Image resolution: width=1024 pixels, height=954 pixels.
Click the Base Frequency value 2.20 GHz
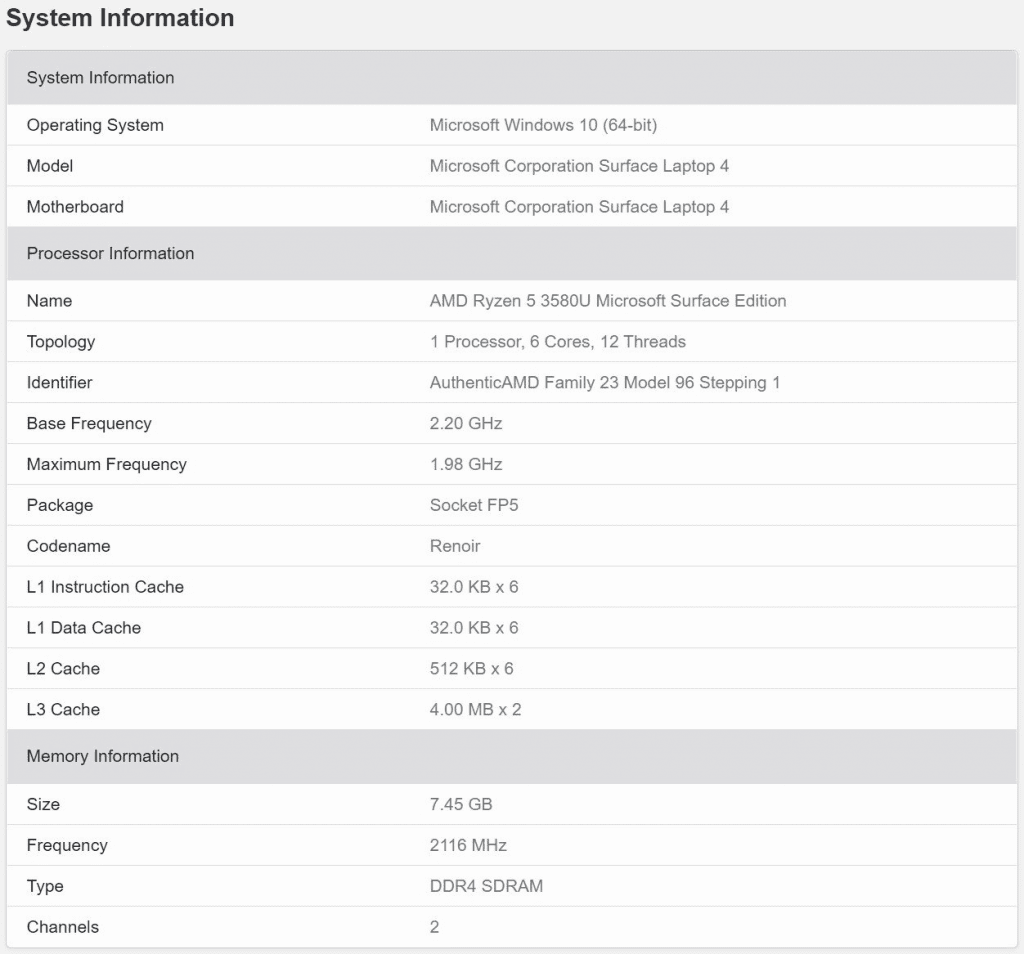pyautogui.click(x=466, y=424)
